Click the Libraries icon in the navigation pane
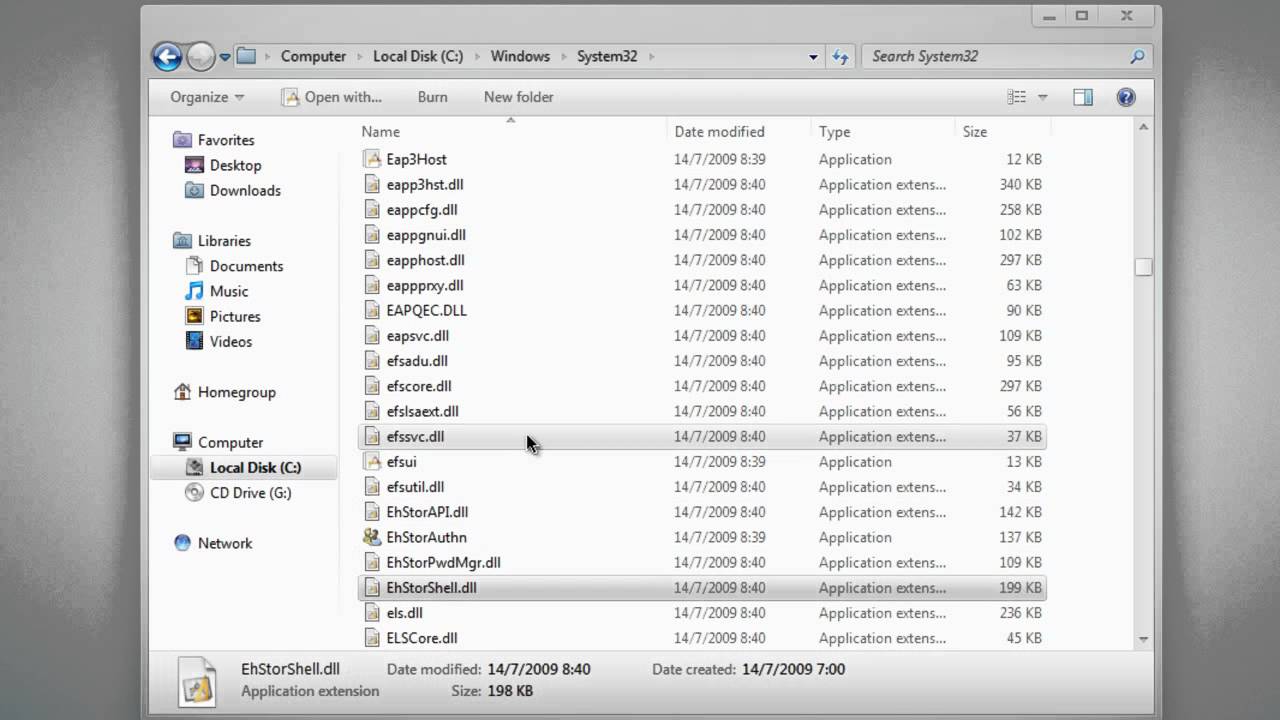The image size is (1280, 720). [182, 241]
